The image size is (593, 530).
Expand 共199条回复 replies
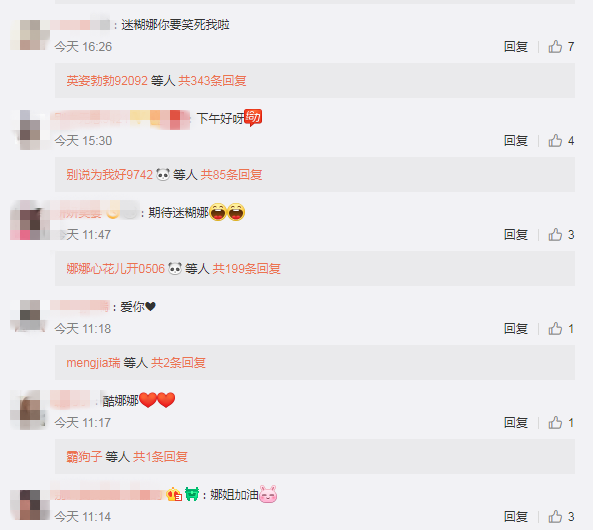[246, 269]
